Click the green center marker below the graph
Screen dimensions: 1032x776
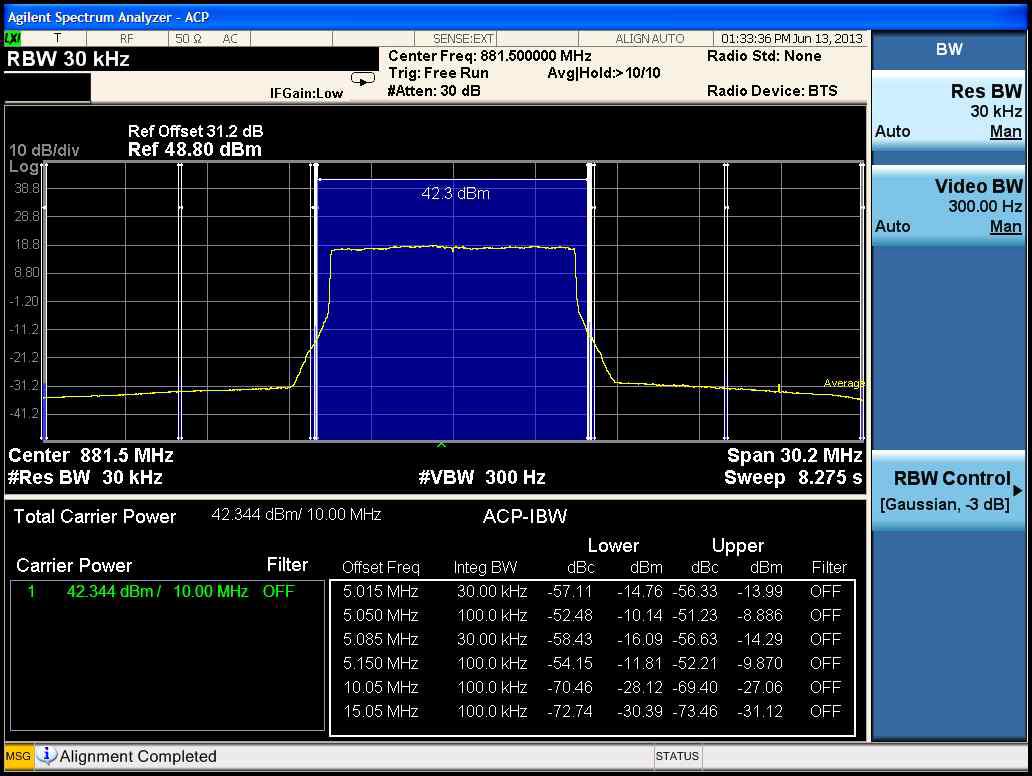pos(441,444)
